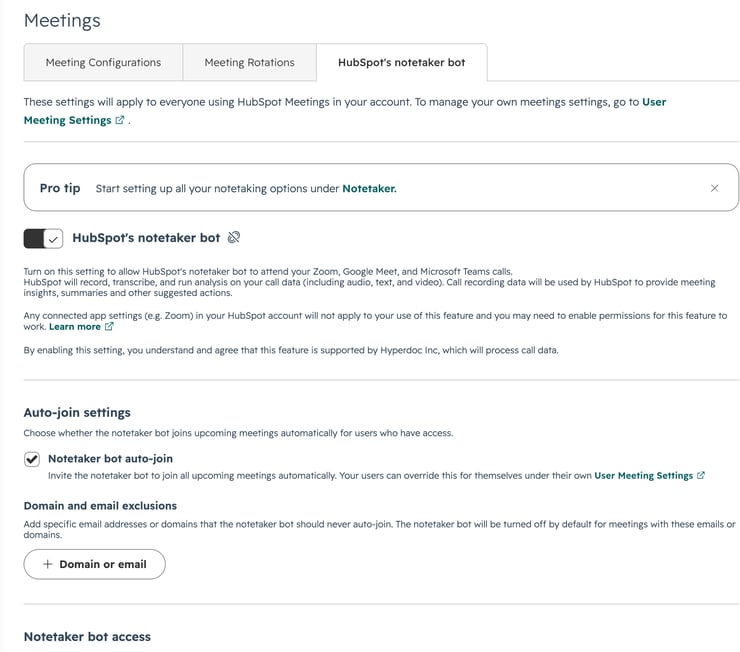This screenshot has width=740, height=652.
Task: Uncheck the Notetaker bot auto-join checkbox
Action: pos(32,459)
